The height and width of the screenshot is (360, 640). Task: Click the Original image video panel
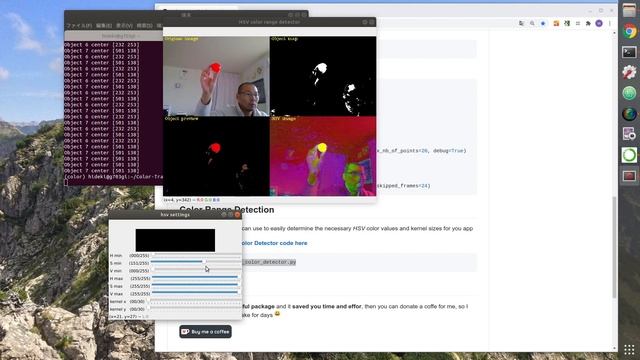point(216,76)
